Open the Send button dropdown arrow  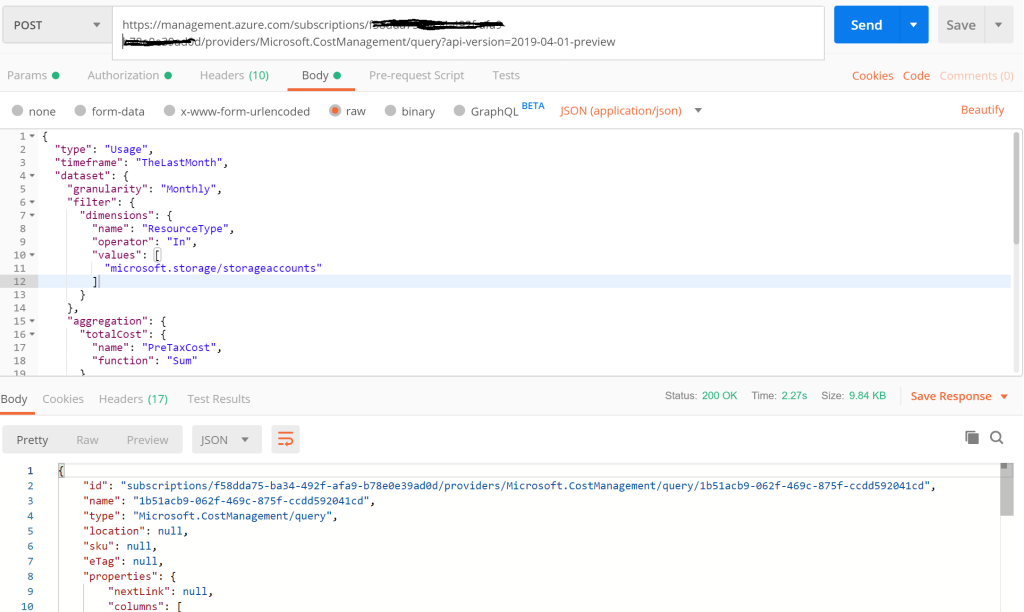click(914, 25)
